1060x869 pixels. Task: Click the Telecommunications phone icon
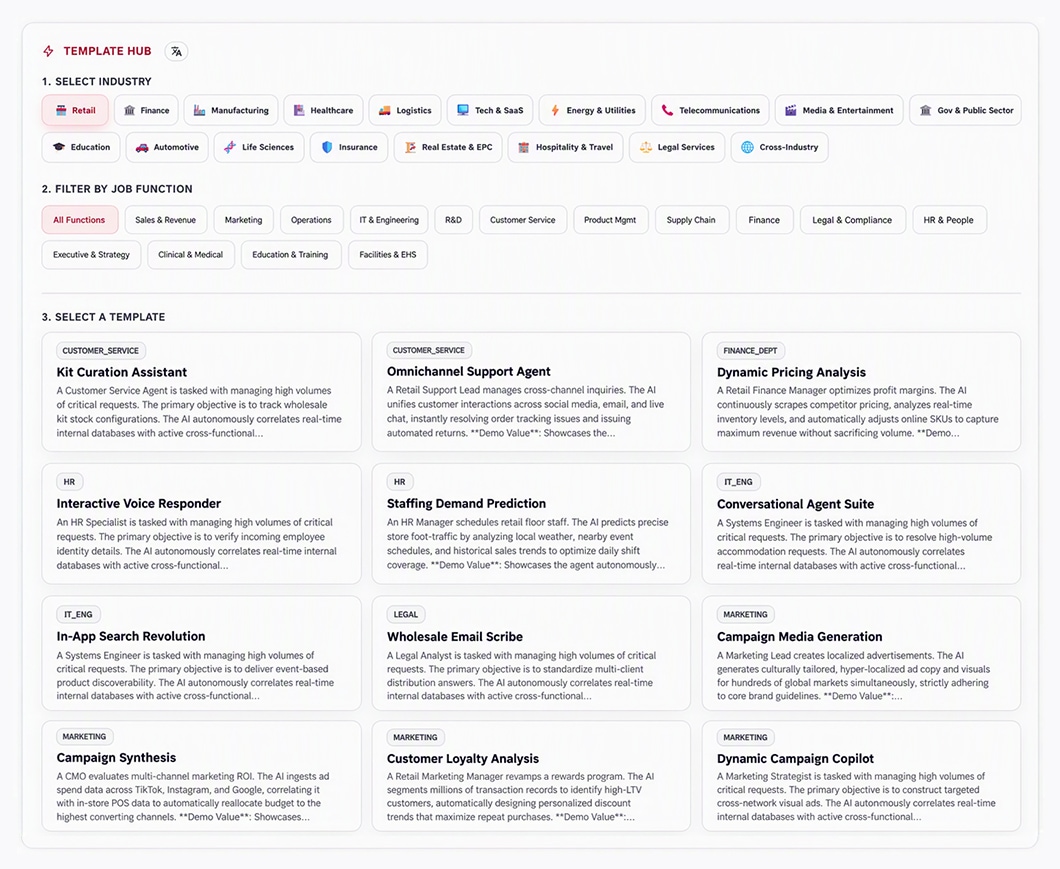coord(667,110)
